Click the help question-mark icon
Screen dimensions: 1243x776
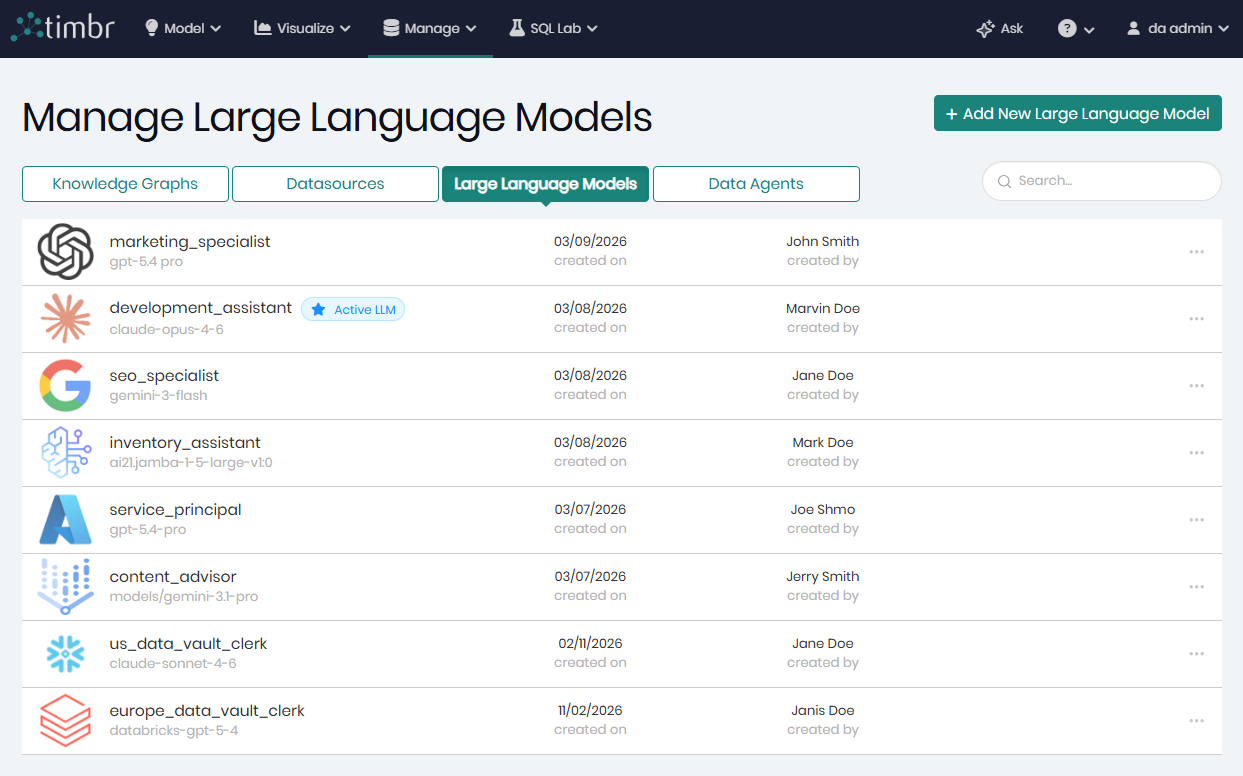pyautogui.click(x=1068, y=28)
